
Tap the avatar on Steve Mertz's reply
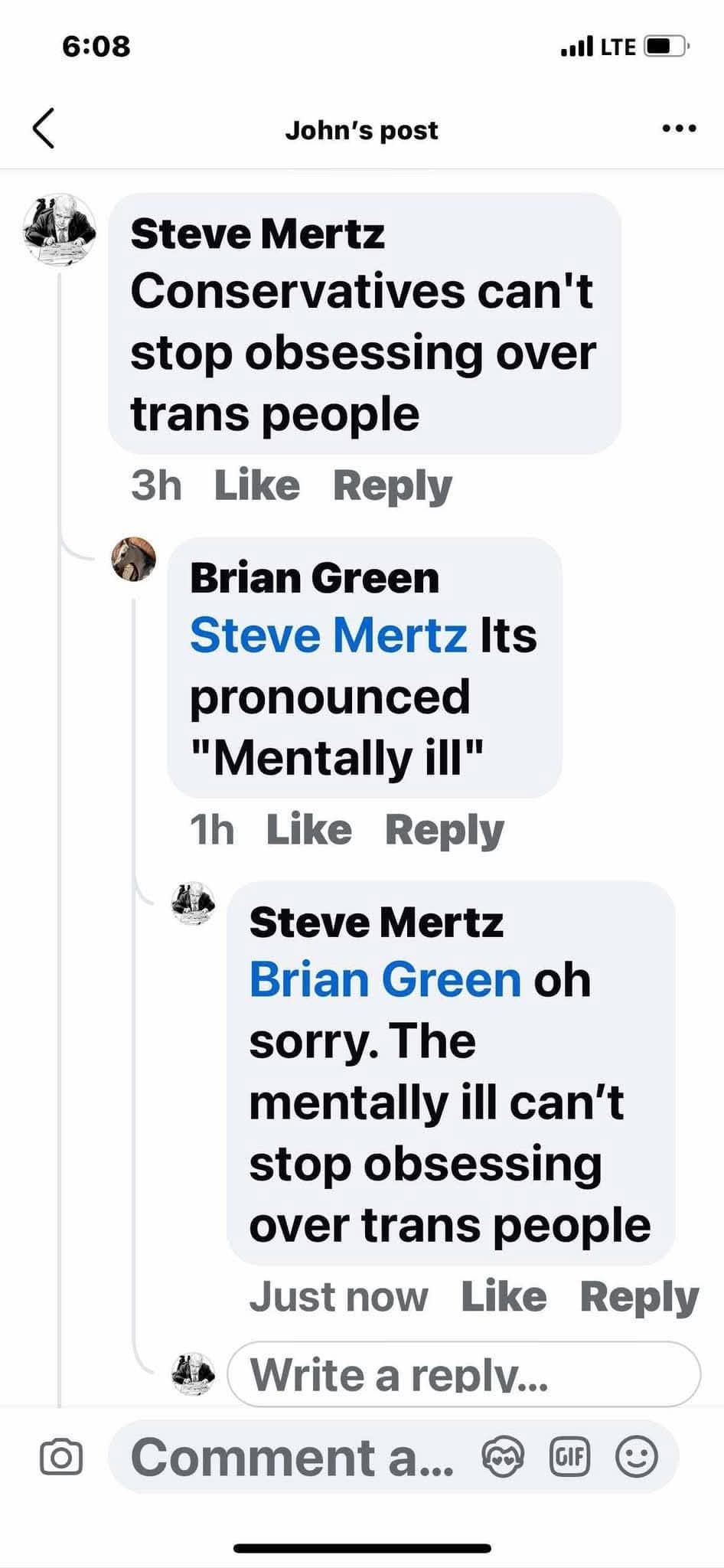tap(193, 903)
